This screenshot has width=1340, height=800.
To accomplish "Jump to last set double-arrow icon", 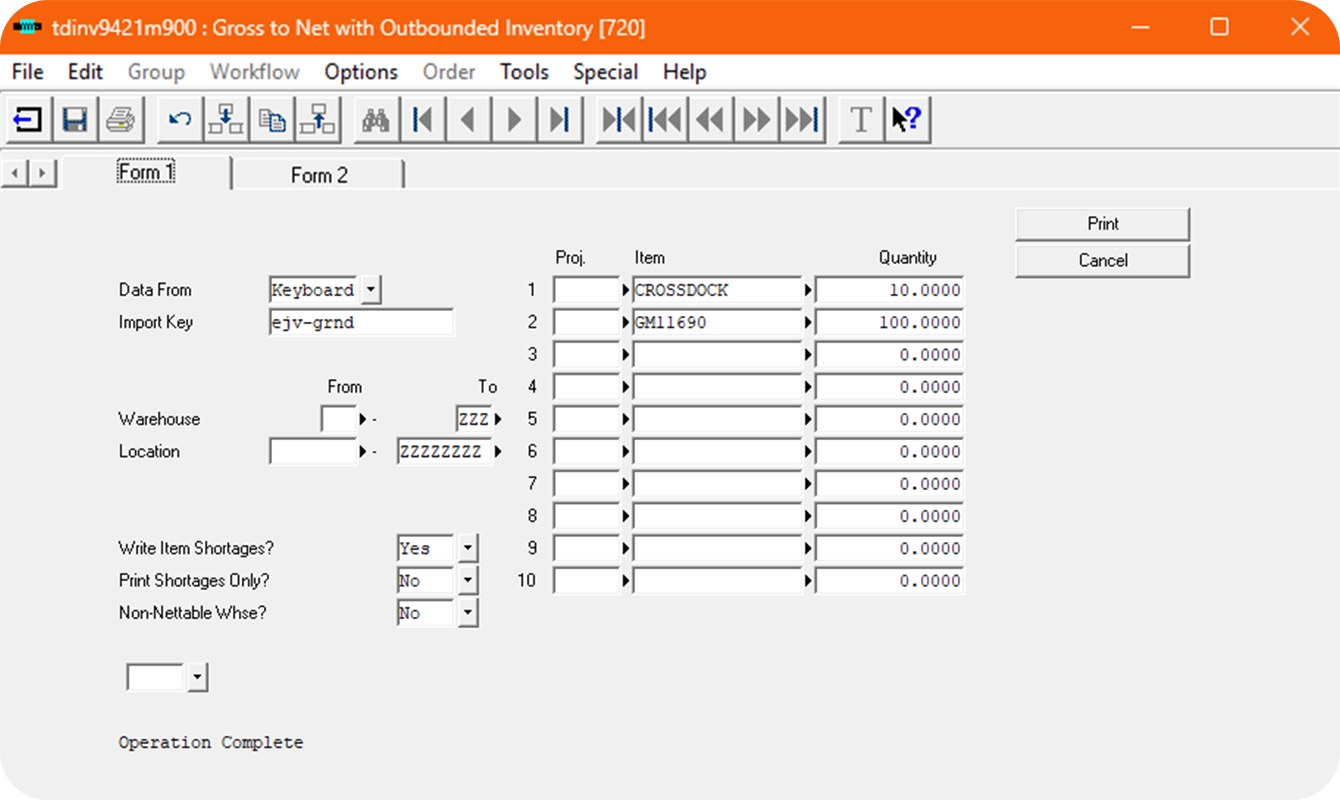I will tap(803, 121).
